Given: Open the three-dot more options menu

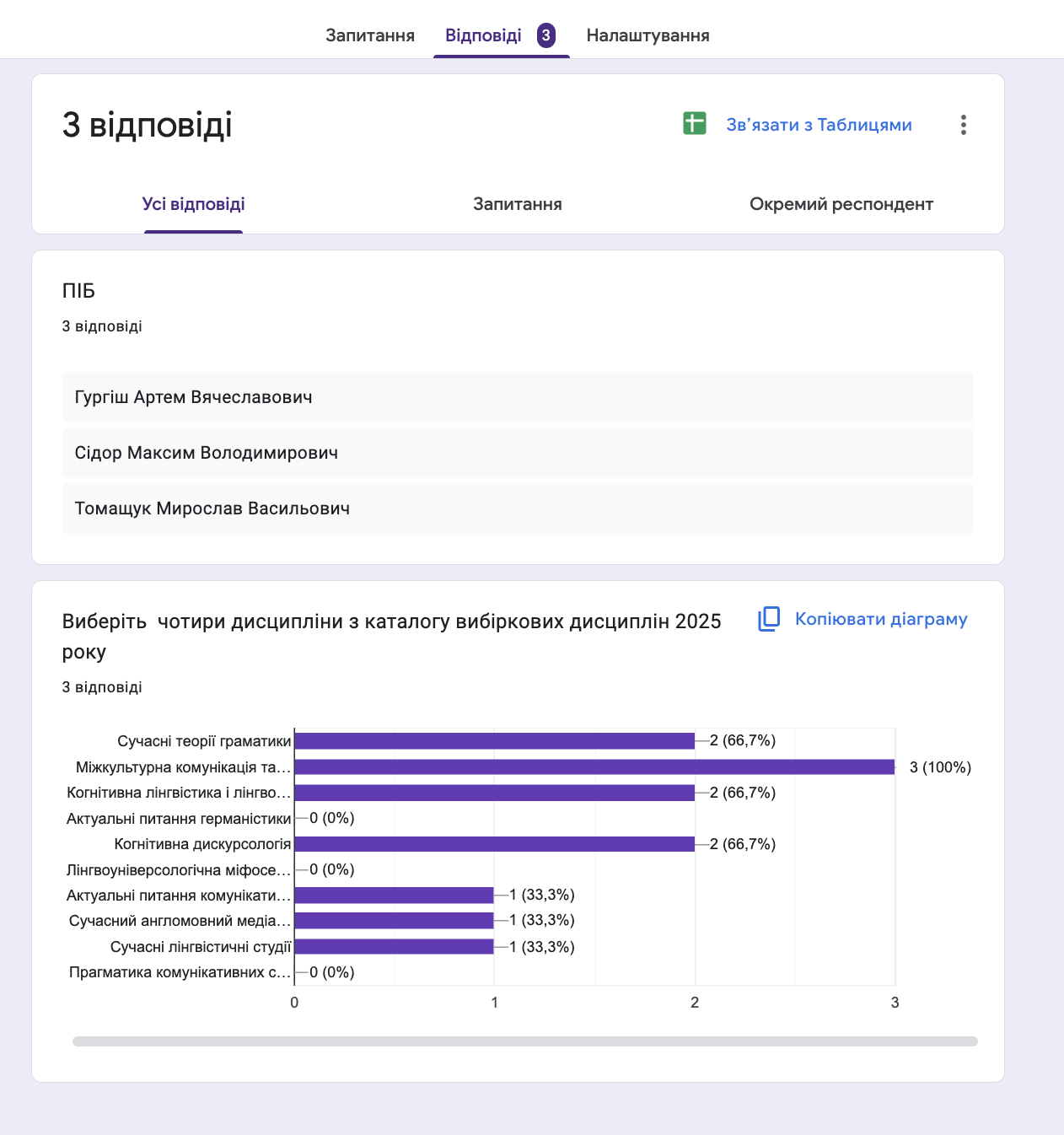Looking at the screenshot, I should [963, 125].
